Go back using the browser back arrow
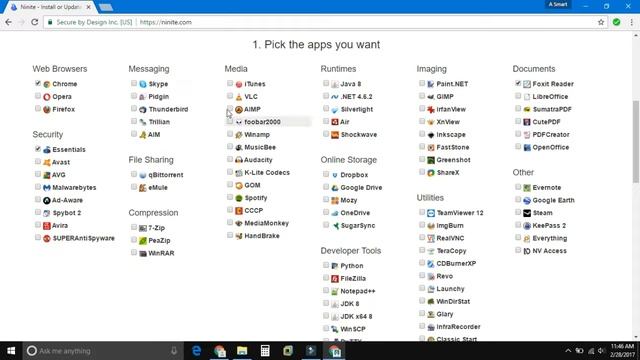The width and height of the screenshot is (640, 360). (9, 22)
